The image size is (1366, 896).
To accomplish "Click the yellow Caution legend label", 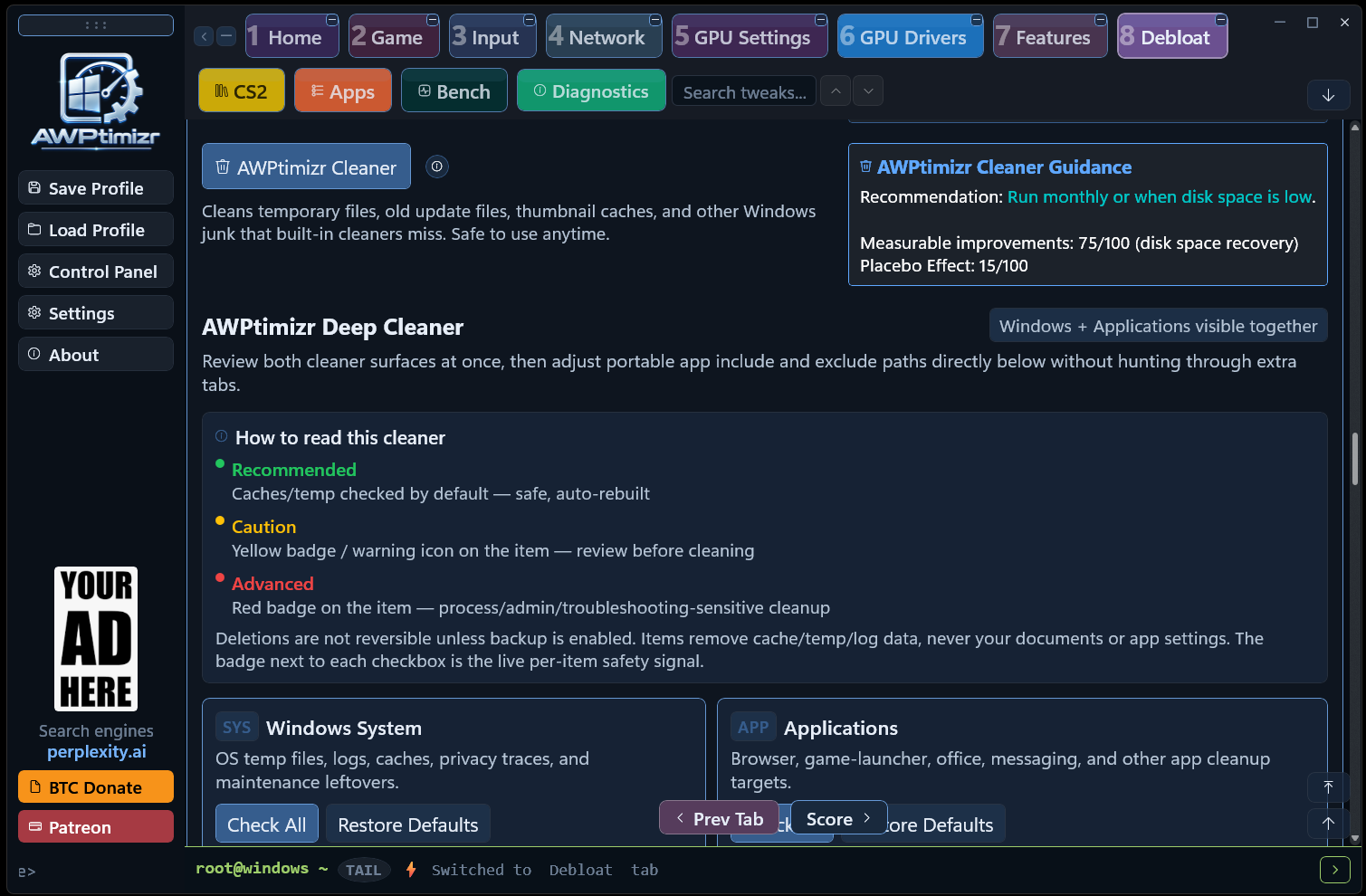I will (263, 527).
